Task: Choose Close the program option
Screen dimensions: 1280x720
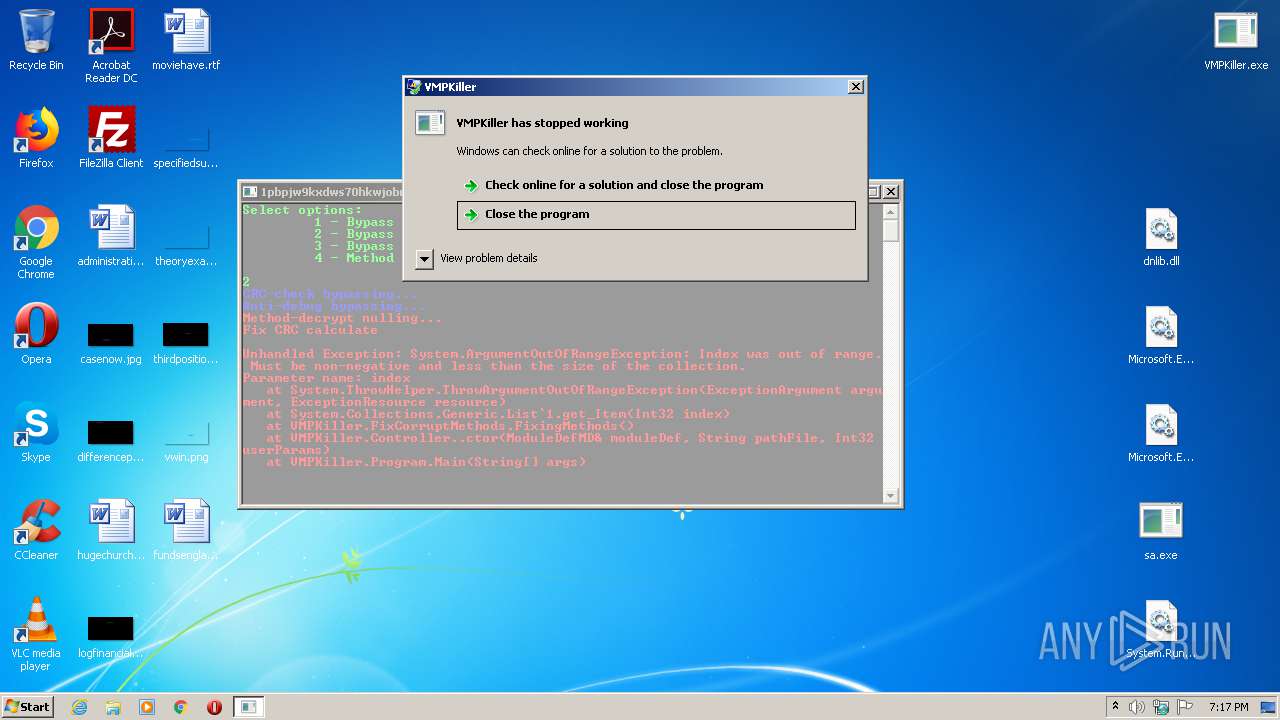Action: tap(656, 215)
